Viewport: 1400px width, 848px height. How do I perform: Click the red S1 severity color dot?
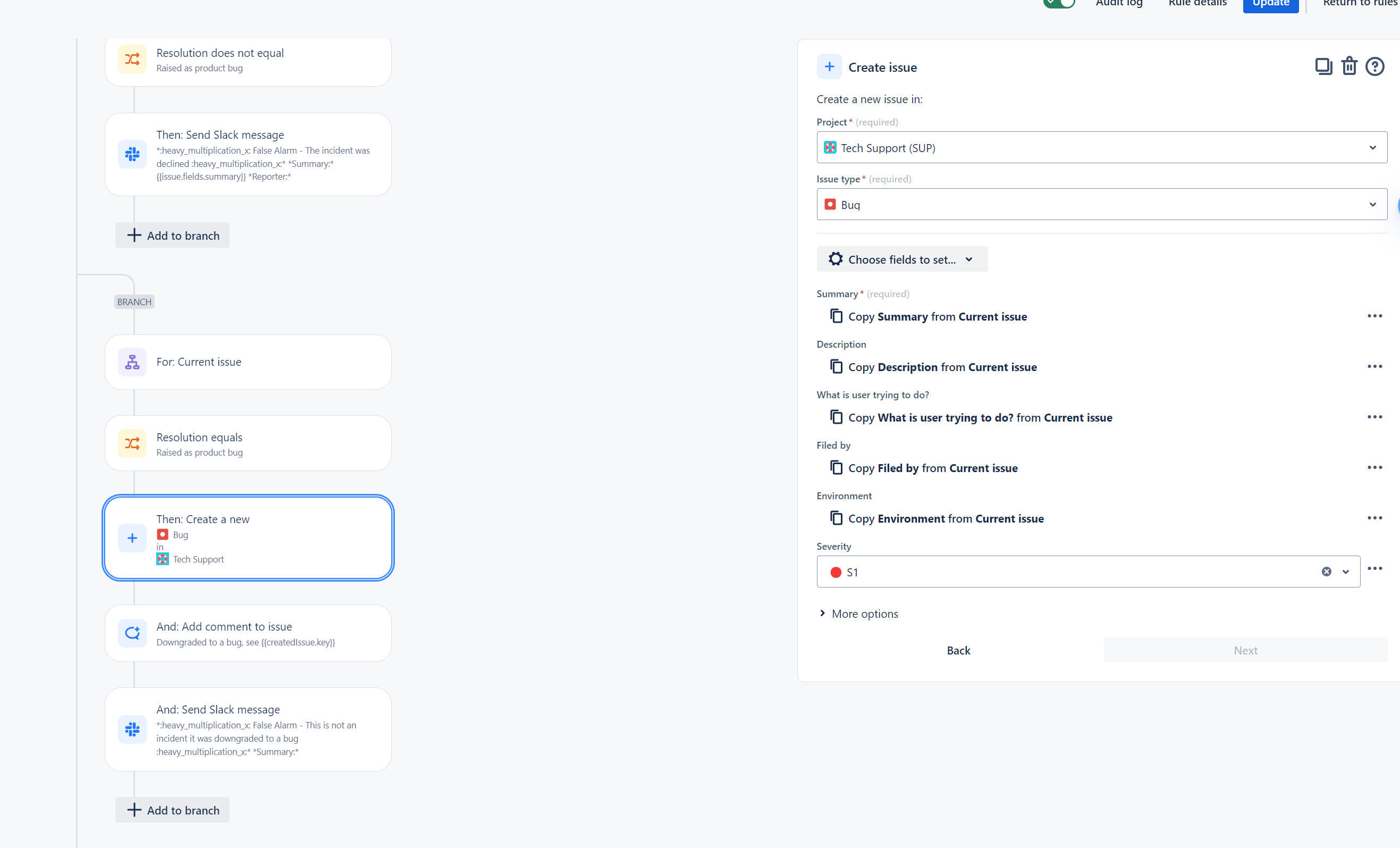[836, 573]
